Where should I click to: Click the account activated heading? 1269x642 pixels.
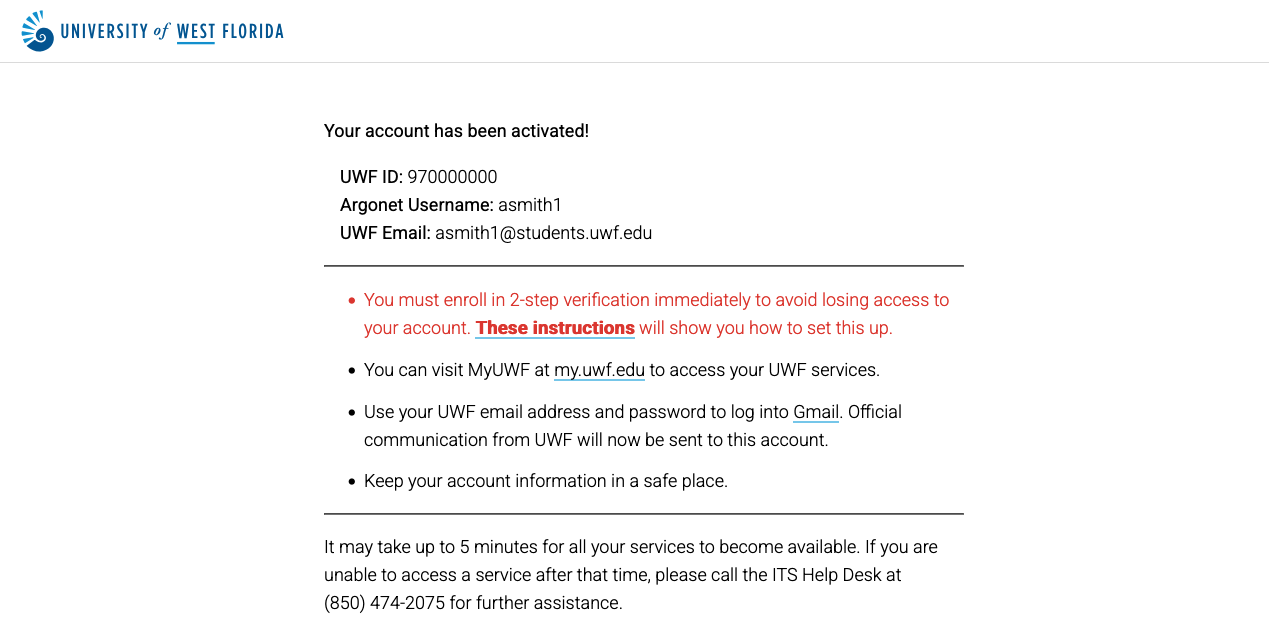[x=456, y=131]
